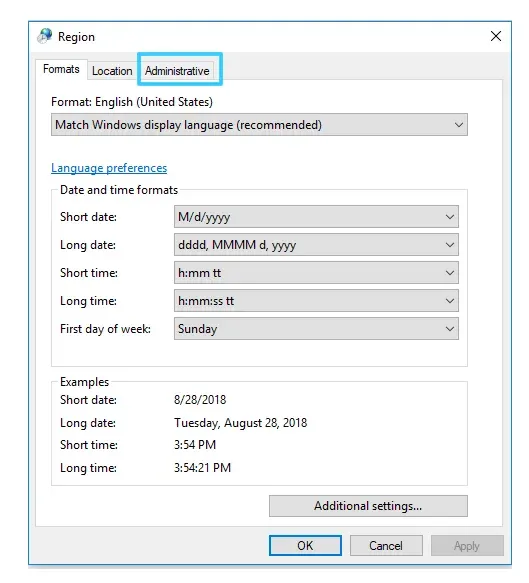Open the Long date format dropdown arrow
This screenshot has width=529, height=583.
(x=449, y=245)
